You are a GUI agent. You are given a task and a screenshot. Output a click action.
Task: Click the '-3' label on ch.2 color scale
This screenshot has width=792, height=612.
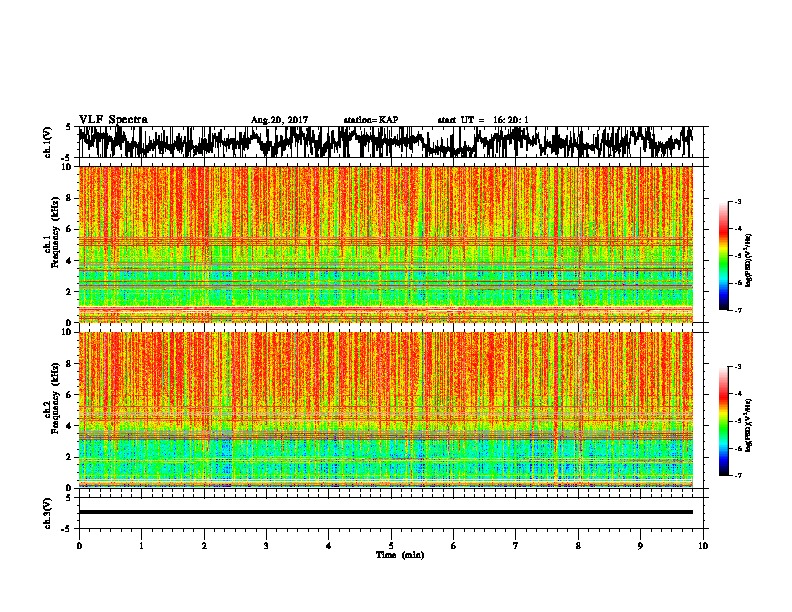(737, 367)
